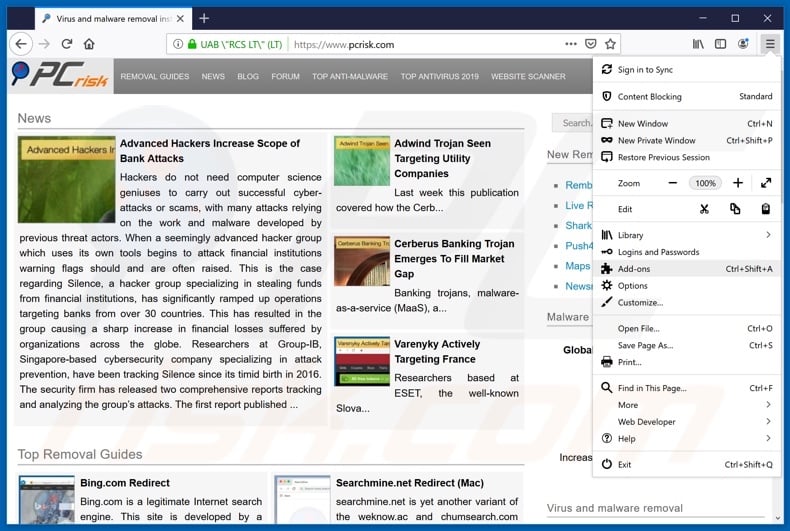The image size is (790, 531).
Task: Open WEBSITE SCANNER nav link
Action: (x=528, y=77)
